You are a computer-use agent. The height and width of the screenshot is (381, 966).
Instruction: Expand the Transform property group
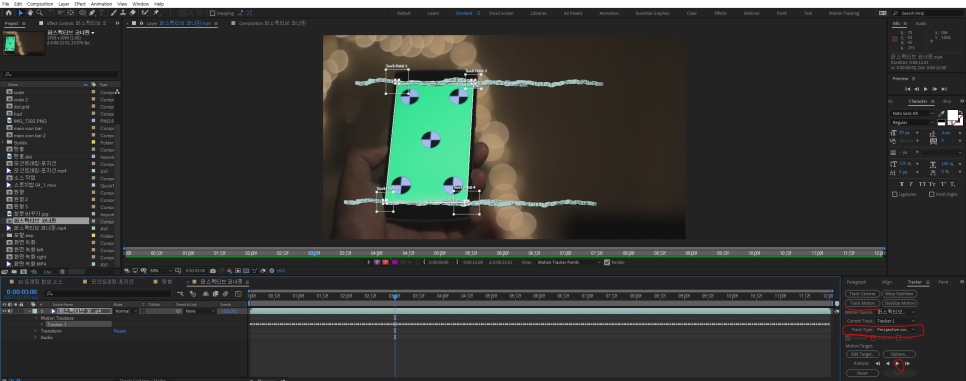(x=35, y=331)
